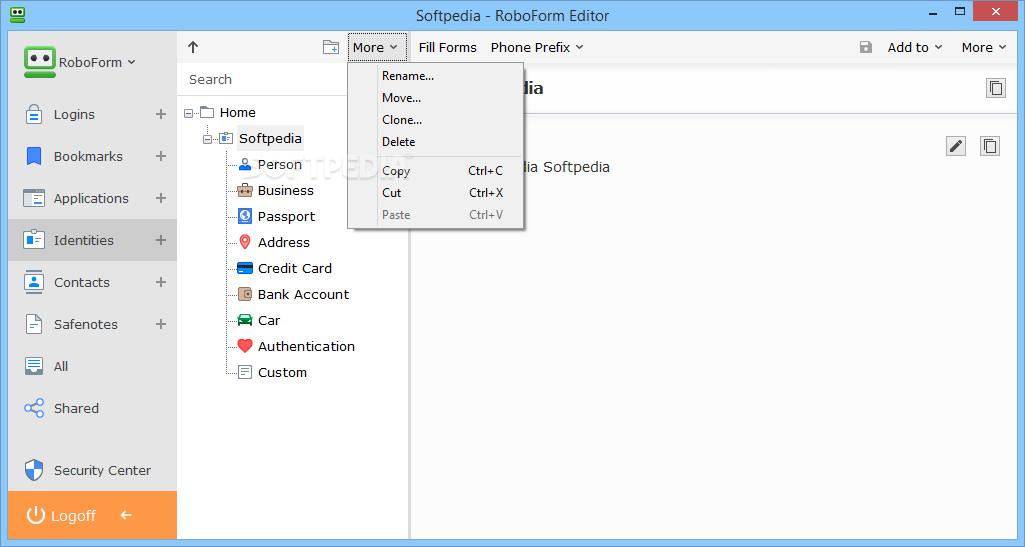This screenshot has width=1025, height=547.
Task: Select the Credit Card tree item
Action: click(284, 269)
